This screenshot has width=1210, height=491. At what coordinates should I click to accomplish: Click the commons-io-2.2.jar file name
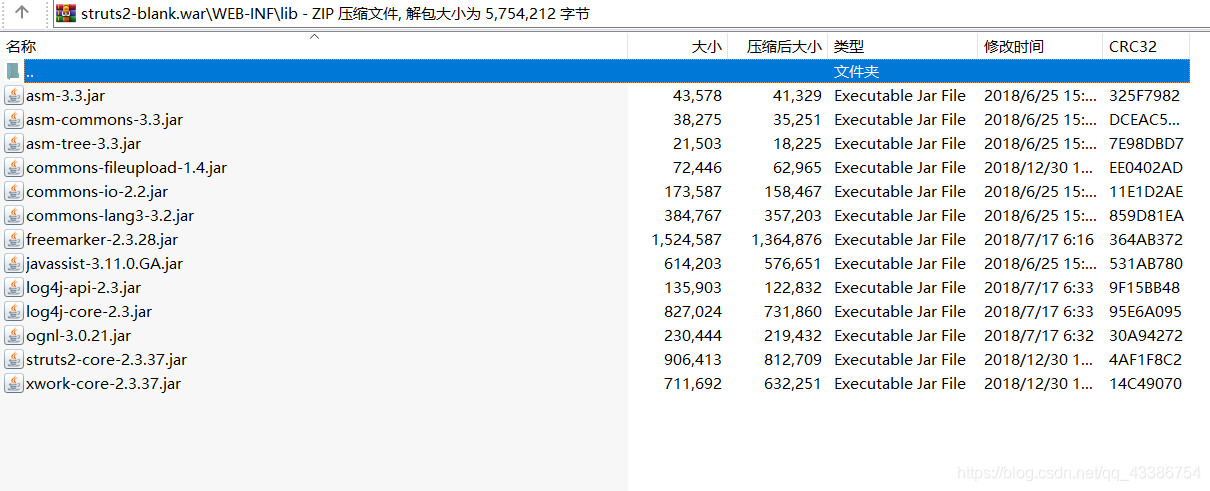[x=97, y=192]
